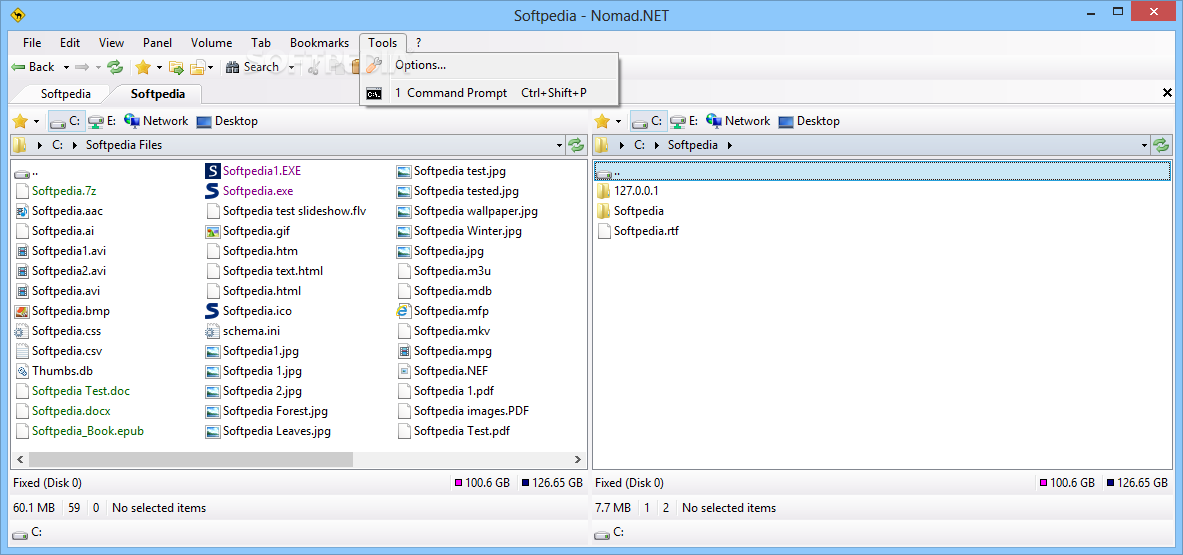1183x555 pixels.
Task: Click the left panel's magenta 100.6 GB swatch
Action: pyautogui.click(x=459, y=483)
